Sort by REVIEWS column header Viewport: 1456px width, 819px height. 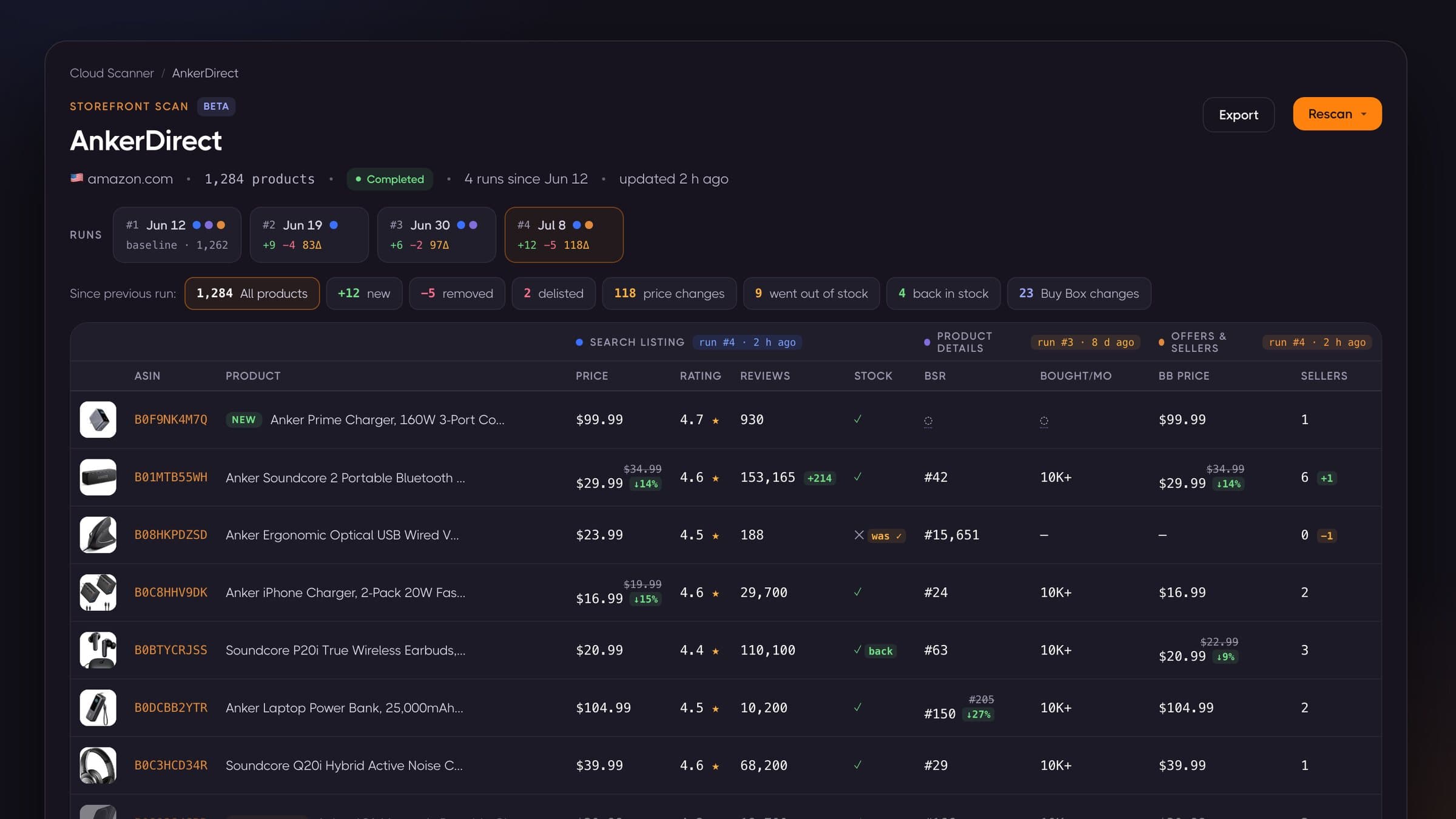(x=765, y=376)
